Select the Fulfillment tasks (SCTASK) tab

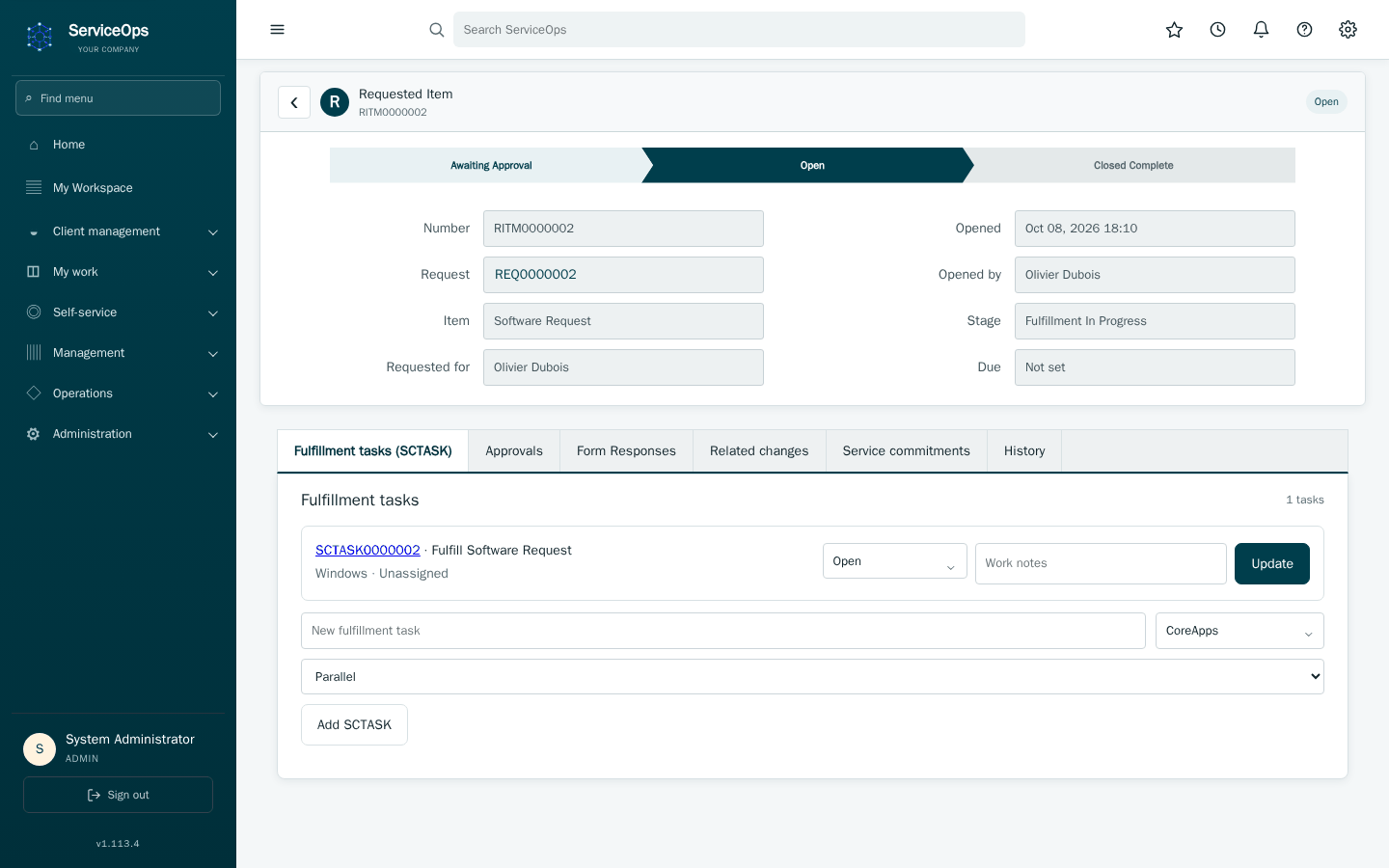[373, 451]
